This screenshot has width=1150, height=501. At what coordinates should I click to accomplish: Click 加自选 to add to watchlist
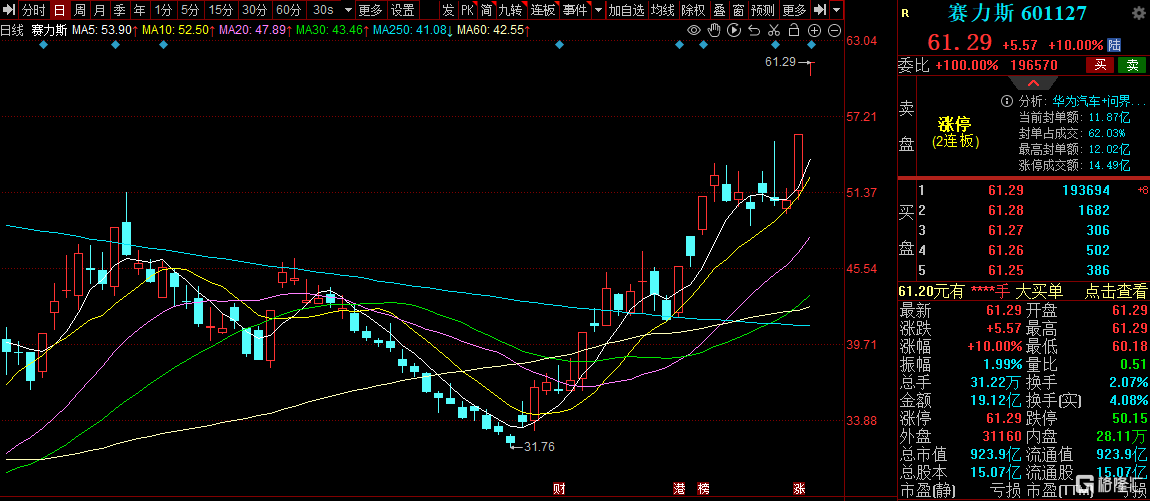[x=626, y=10]
